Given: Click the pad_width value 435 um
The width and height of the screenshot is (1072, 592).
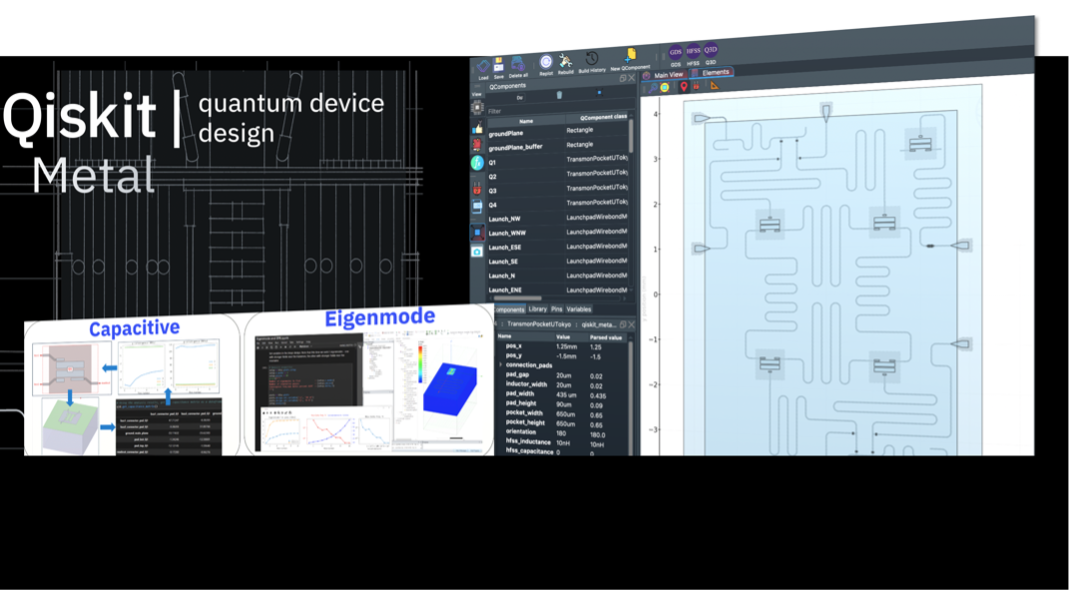Looking at the screenshot, I should click(568, 394).
